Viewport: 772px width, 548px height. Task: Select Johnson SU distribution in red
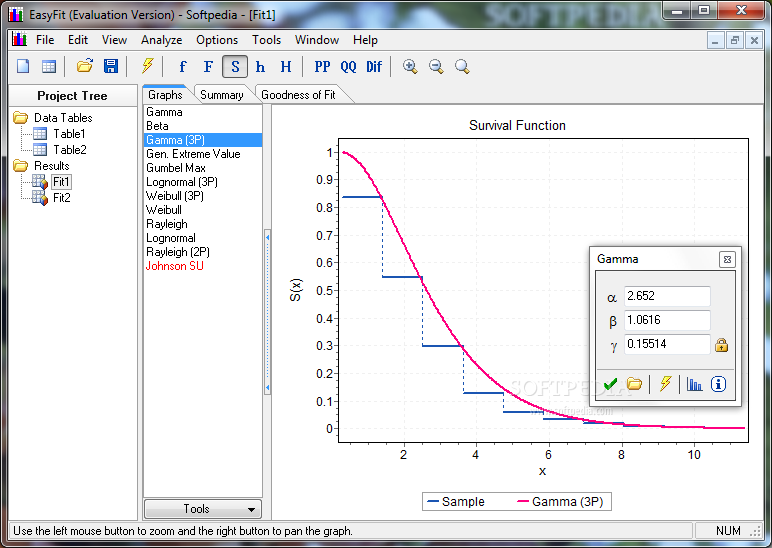(202, 266)
